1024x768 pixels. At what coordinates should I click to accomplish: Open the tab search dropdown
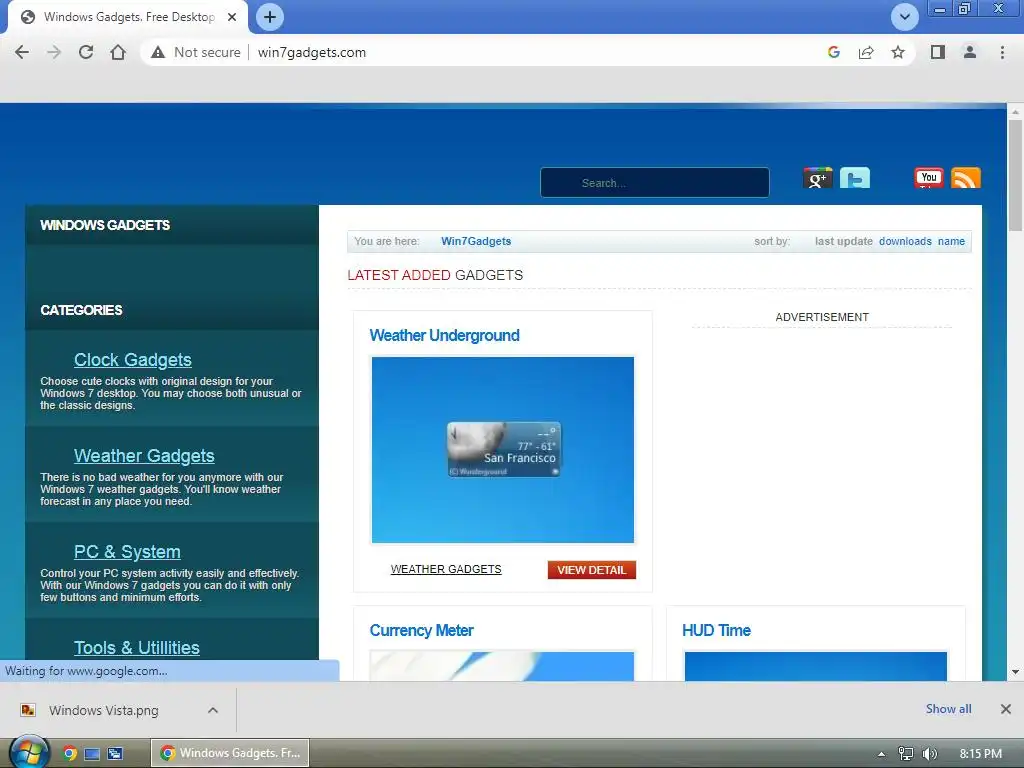(x=904, y=17)
